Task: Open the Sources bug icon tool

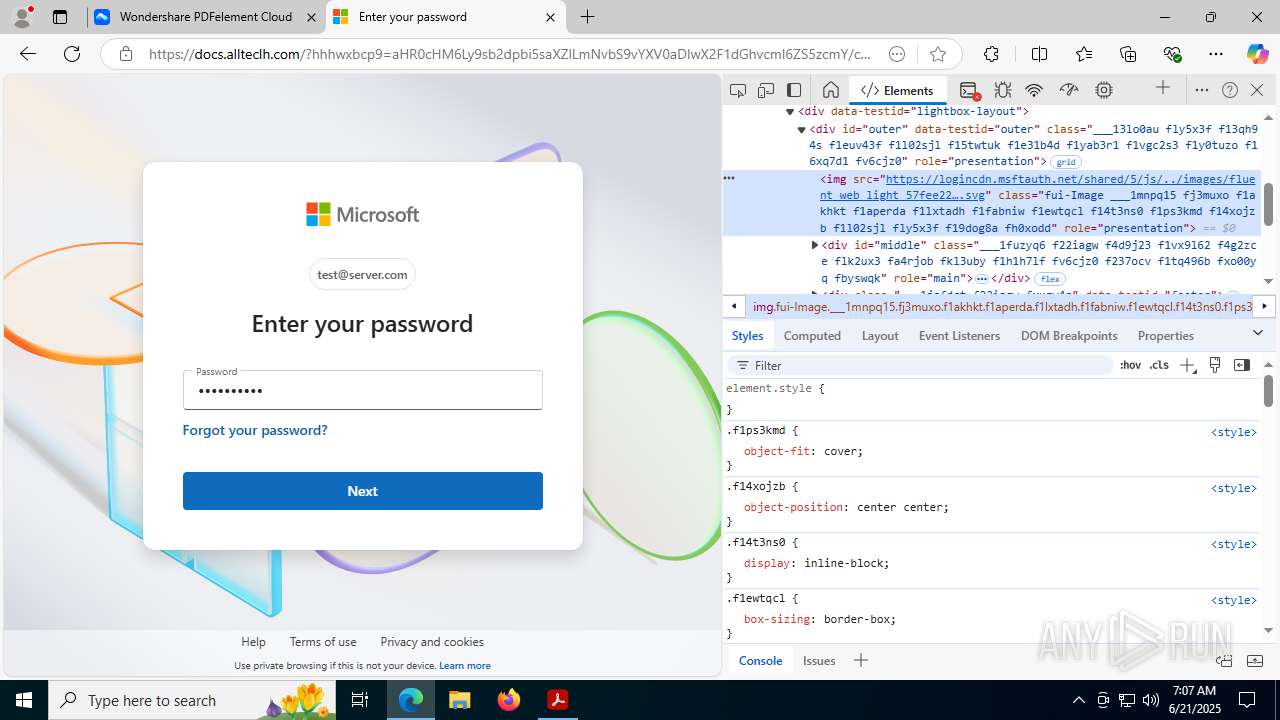Action: tap(1003, 90)
